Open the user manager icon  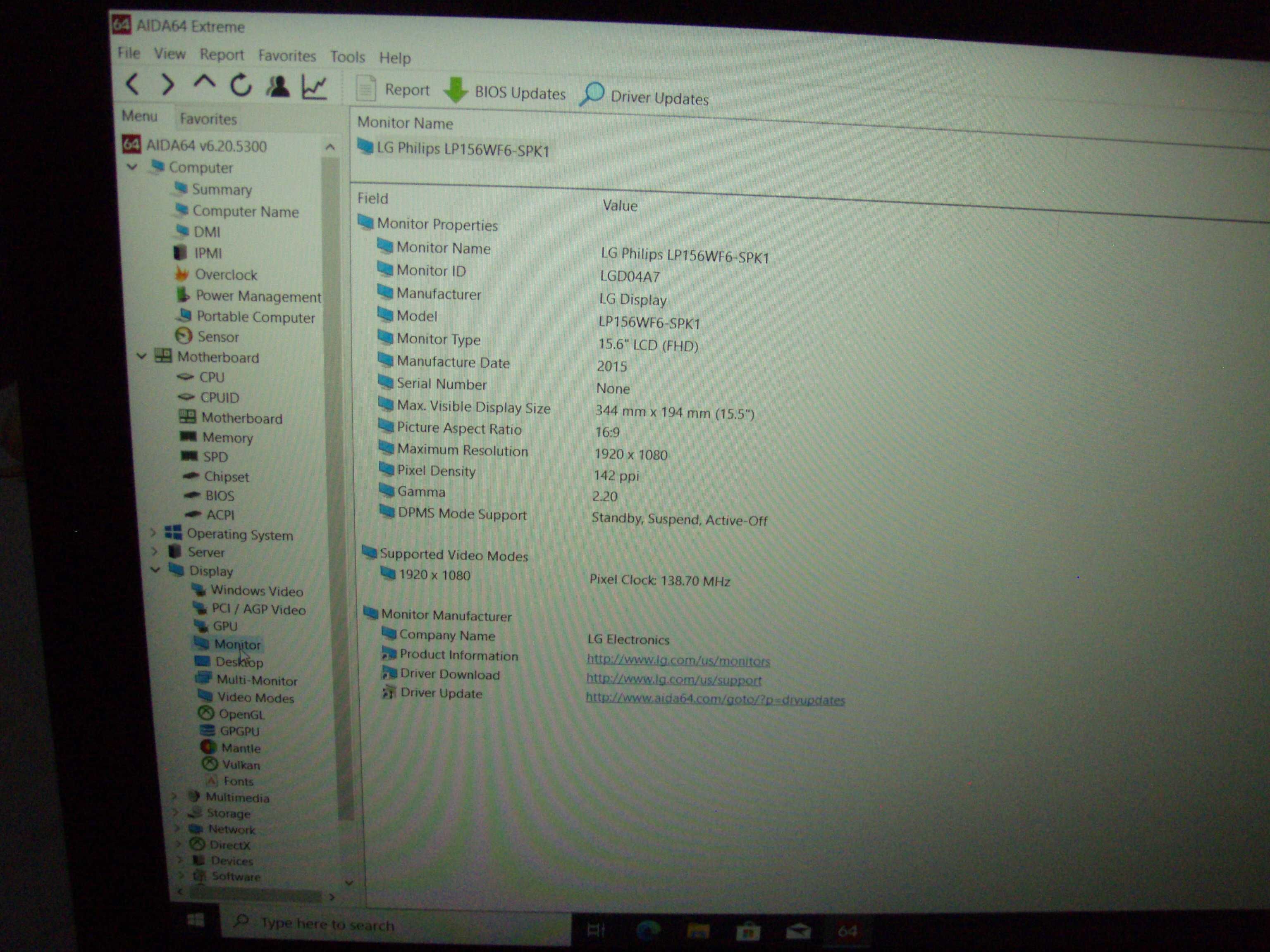279,87
